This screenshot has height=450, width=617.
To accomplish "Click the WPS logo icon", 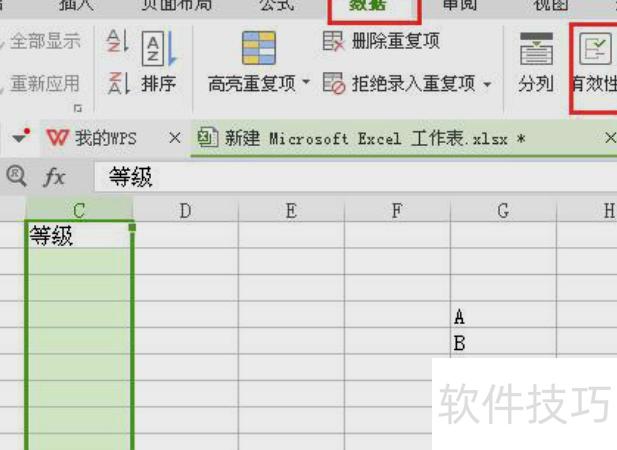I will (57, 138).
